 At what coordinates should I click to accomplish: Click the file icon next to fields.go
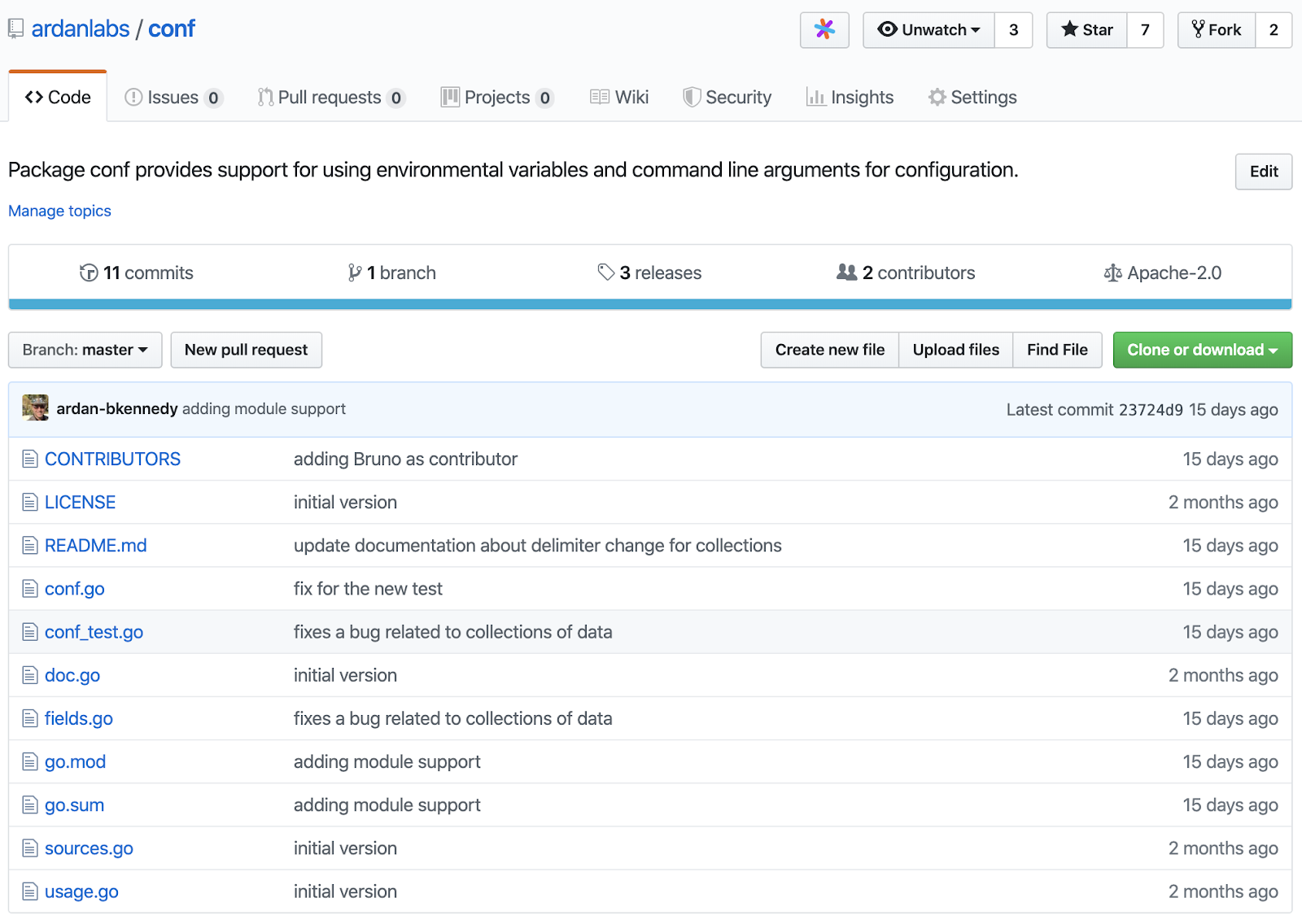pos(30,718)
